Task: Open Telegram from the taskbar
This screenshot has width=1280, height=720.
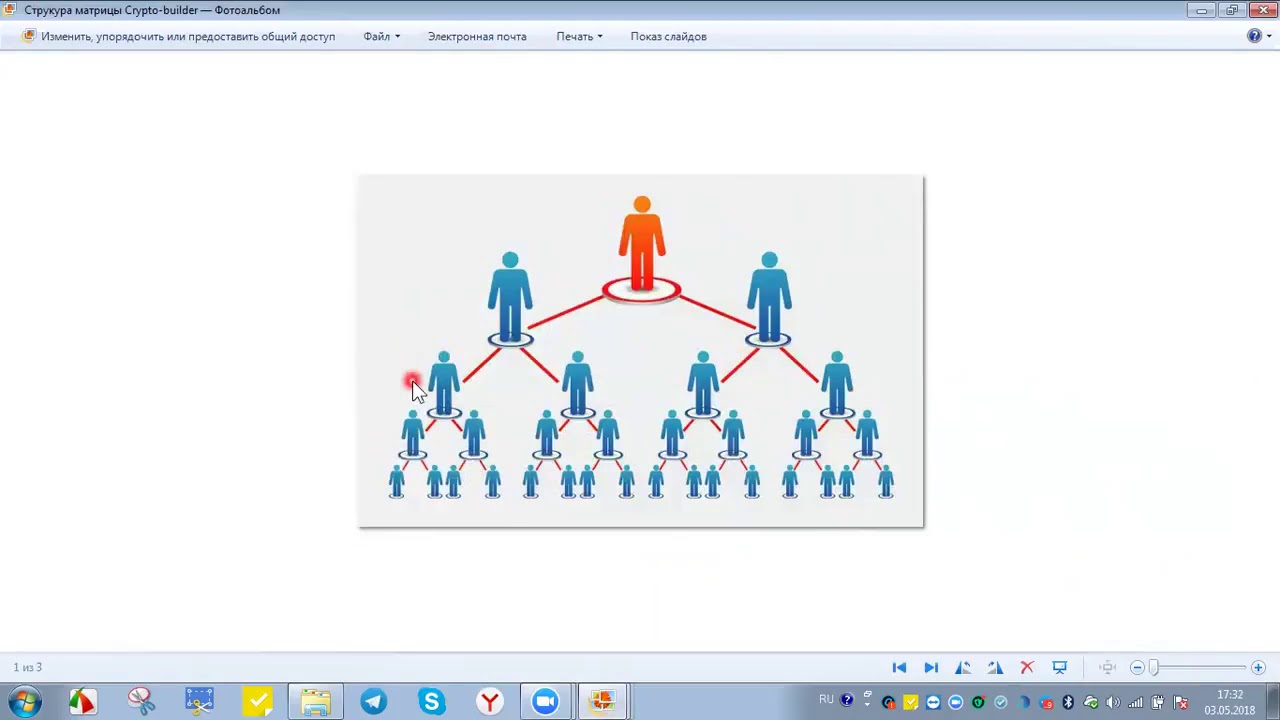Action: tap(373, 701)
